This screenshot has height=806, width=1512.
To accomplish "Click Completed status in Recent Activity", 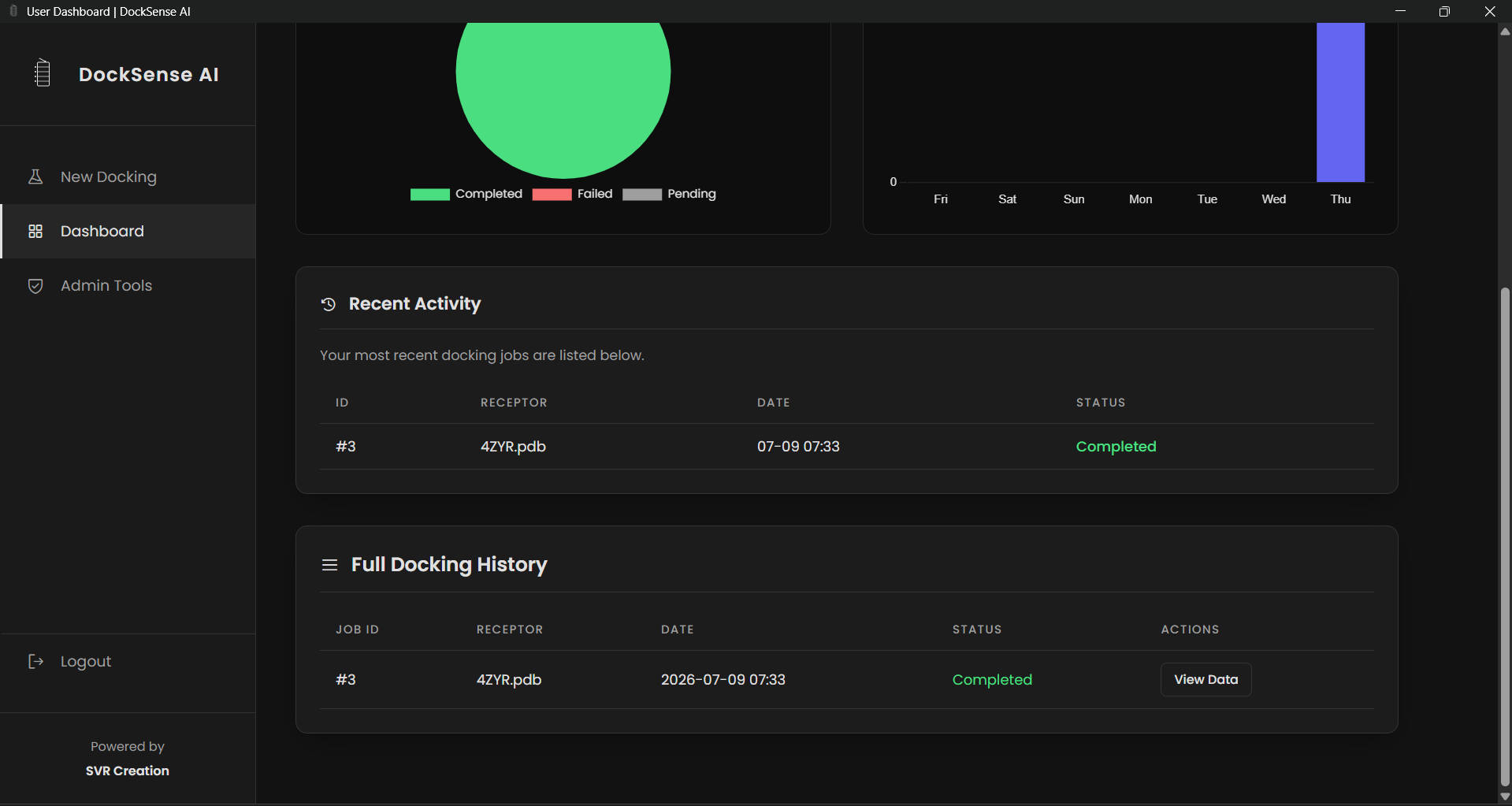I will coord(1116,446).
